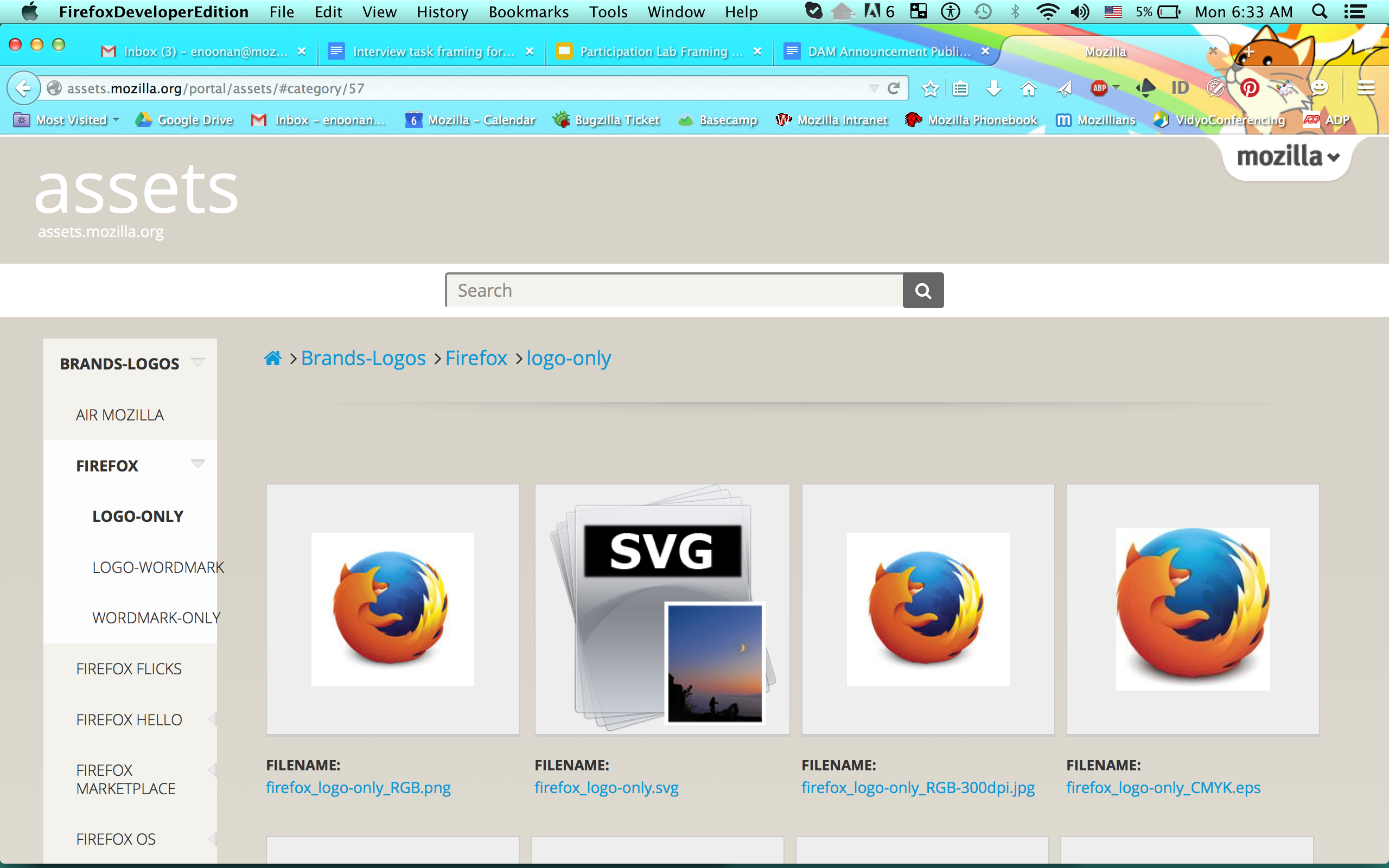The image size is (1389, 868).
Task: Reload the current page
Action: click(893, 88)
